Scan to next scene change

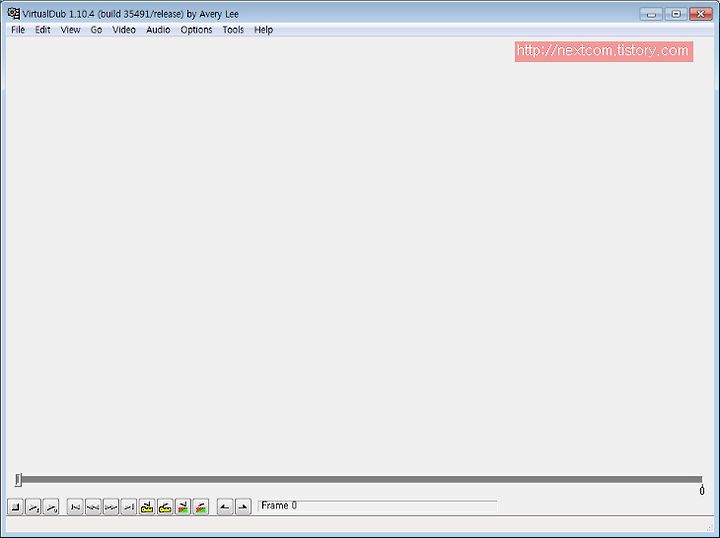coord(201,507)
